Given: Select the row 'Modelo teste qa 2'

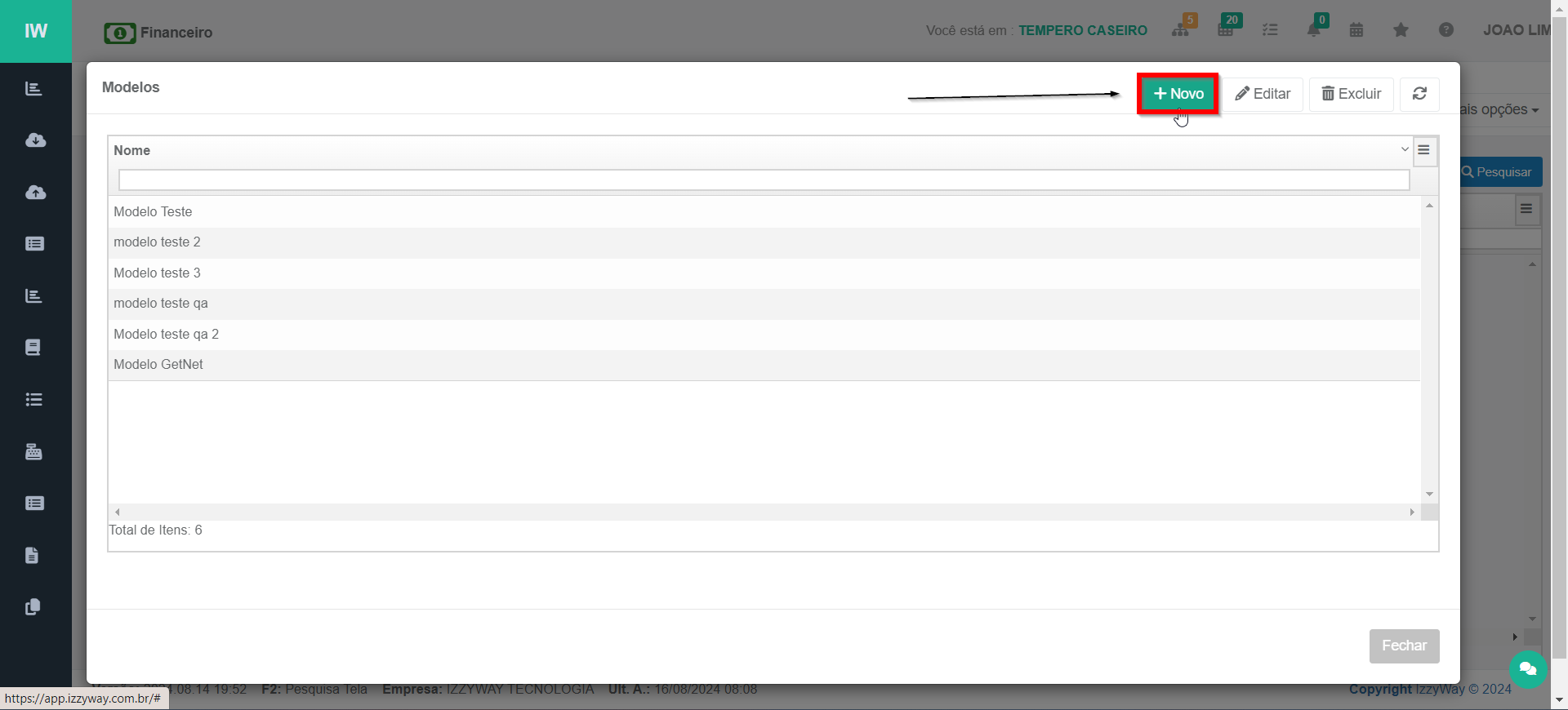Looking at the screenshot, I should [x=764, y=335].
